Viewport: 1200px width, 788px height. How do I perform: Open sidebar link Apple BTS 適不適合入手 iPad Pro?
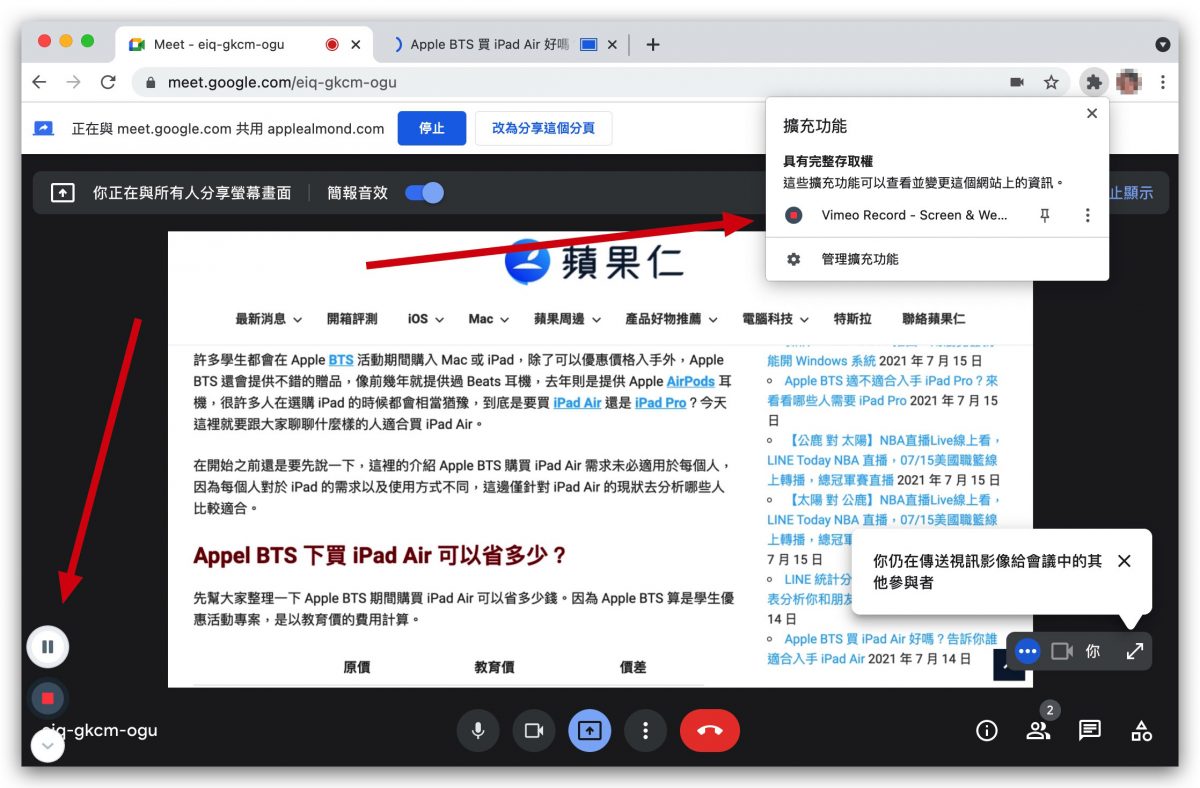(883, 390)
